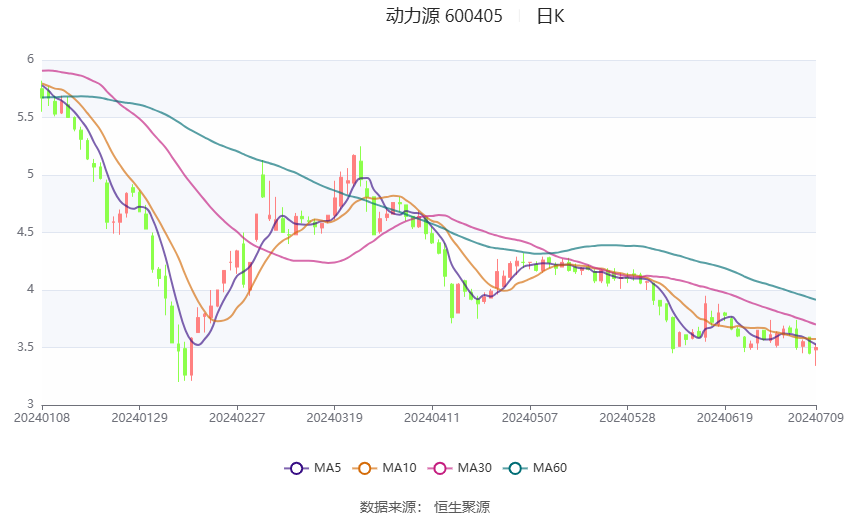Image resolution: width=850 pixels, height=517 pixels.
Task: Click the y-axis label 4
Action: [30, 289]
